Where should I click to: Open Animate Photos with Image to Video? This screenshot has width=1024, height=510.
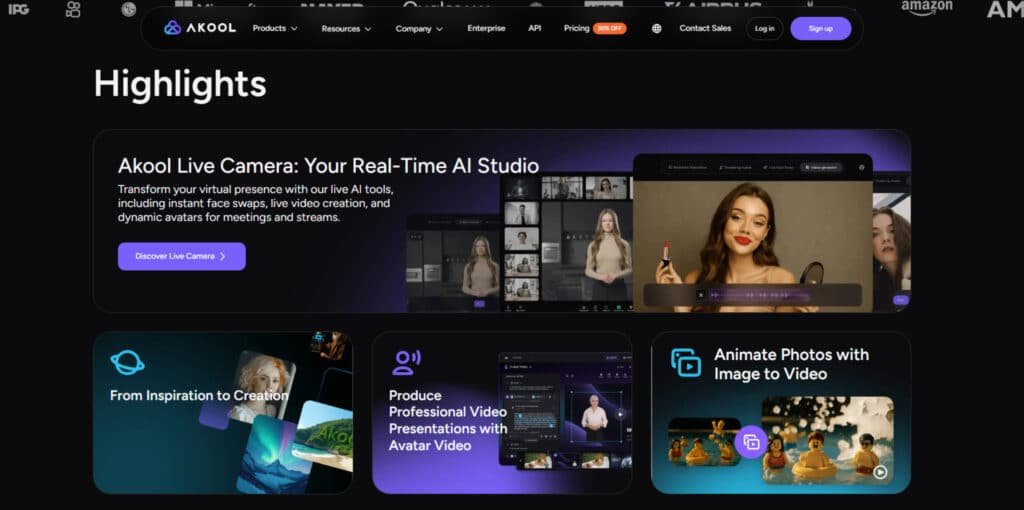781,413
